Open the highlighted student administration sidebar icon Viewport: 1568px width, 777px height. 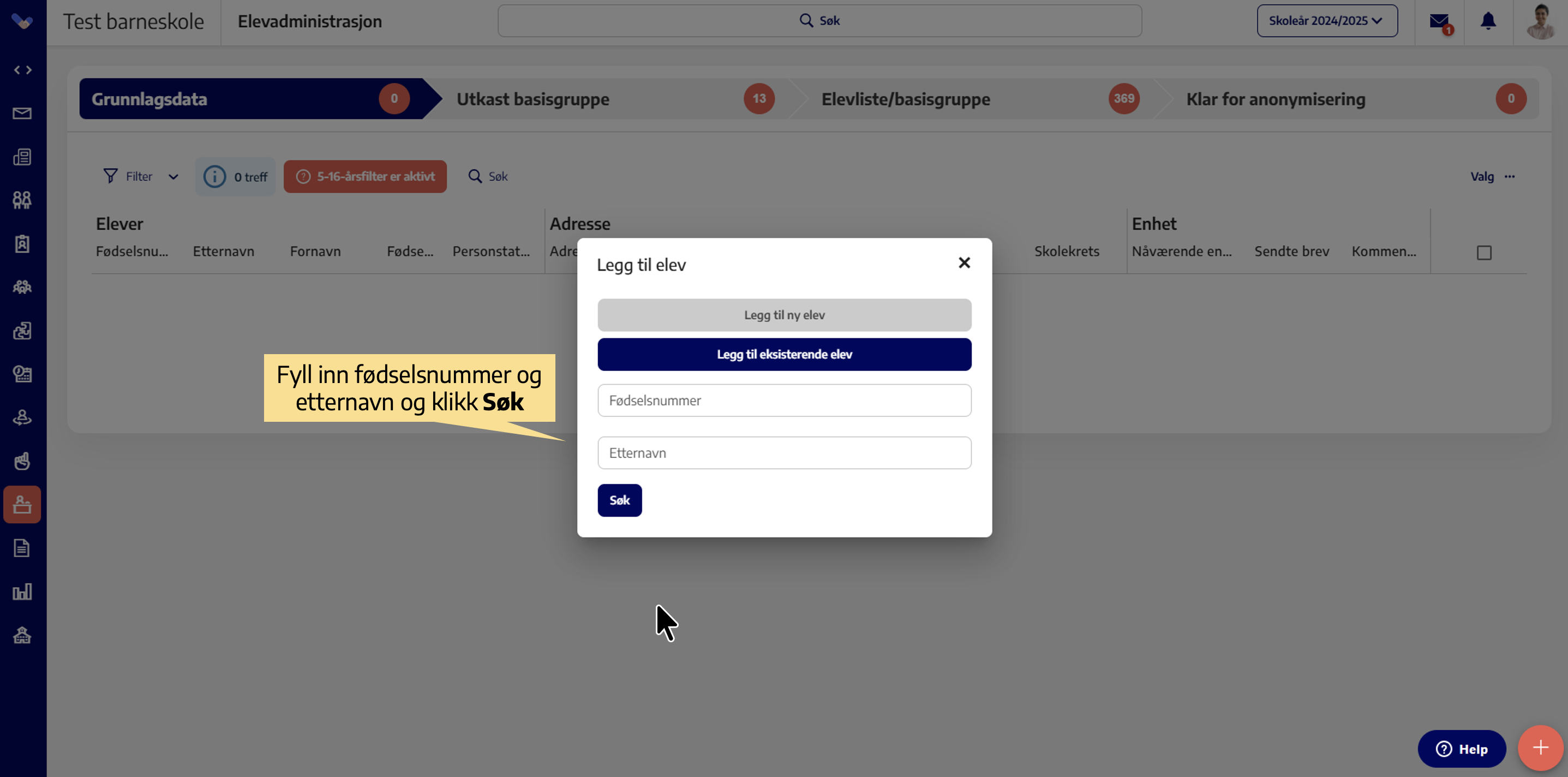point(22,504)
